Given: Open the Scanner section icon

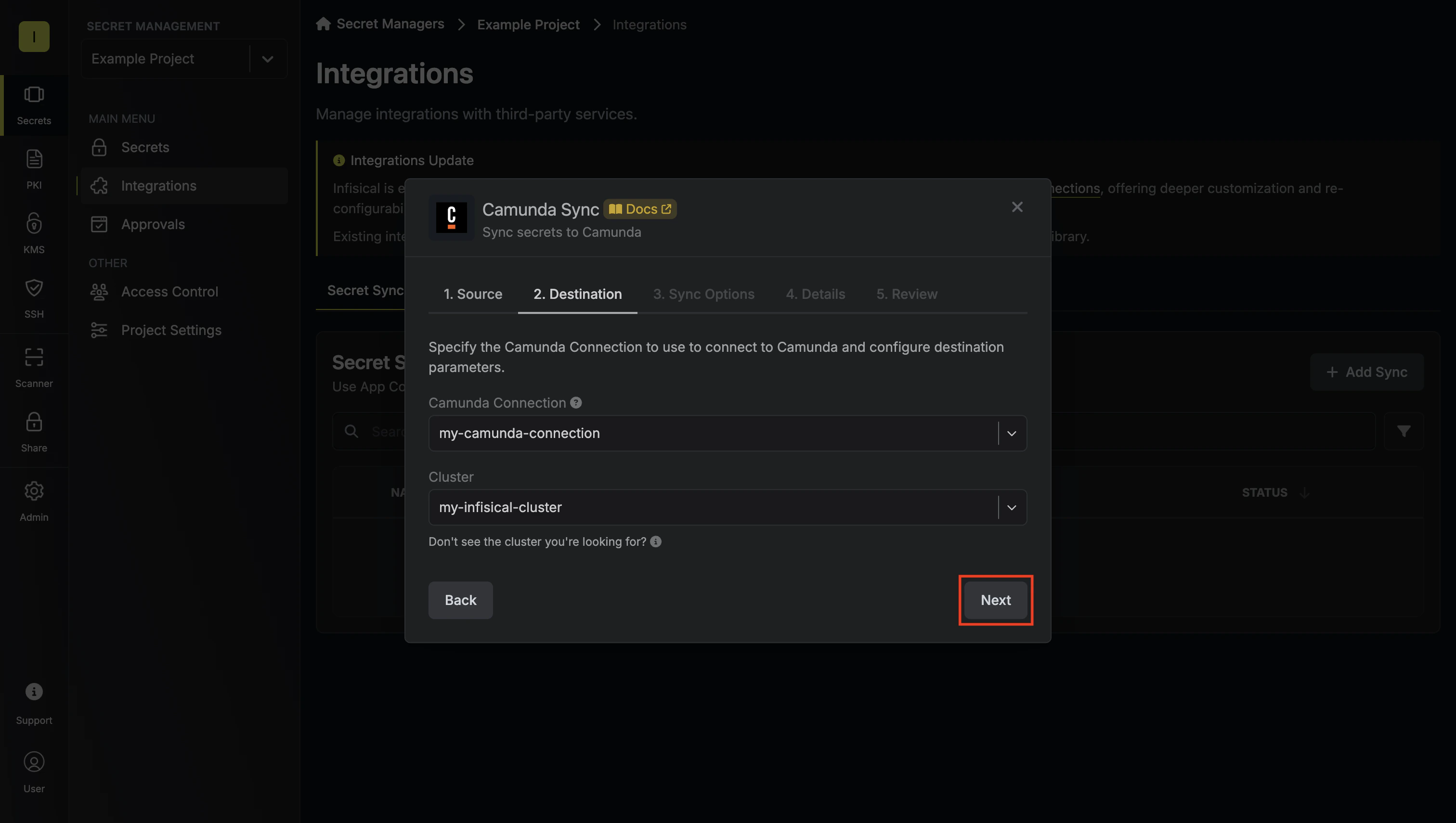Looking at the screenshot, I should (34, 357).
